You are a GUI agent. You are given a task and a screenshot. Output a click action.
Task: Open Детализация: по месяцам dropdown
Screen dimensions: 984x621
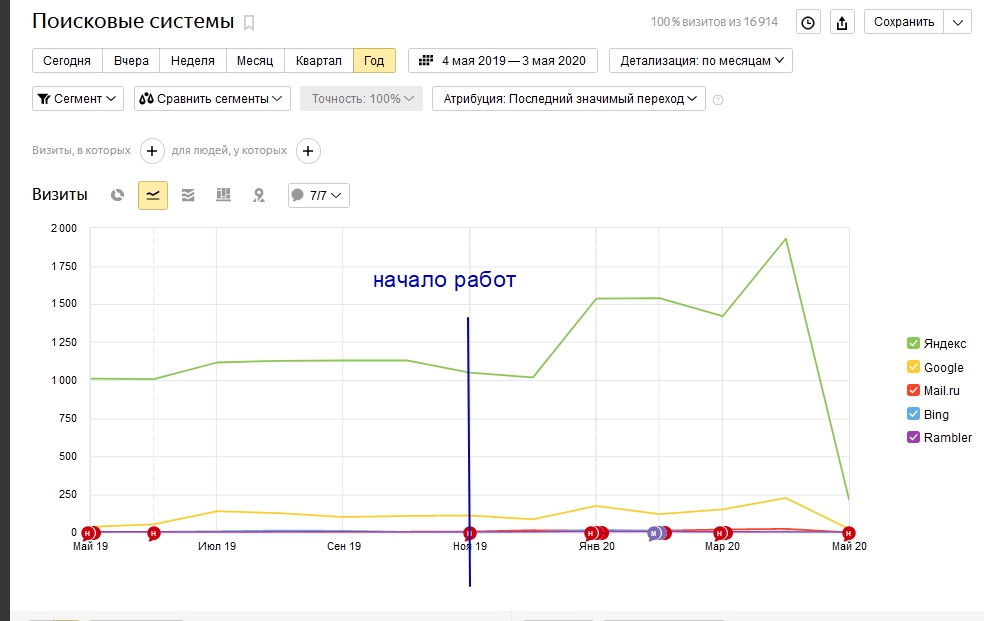click(701, 60)
